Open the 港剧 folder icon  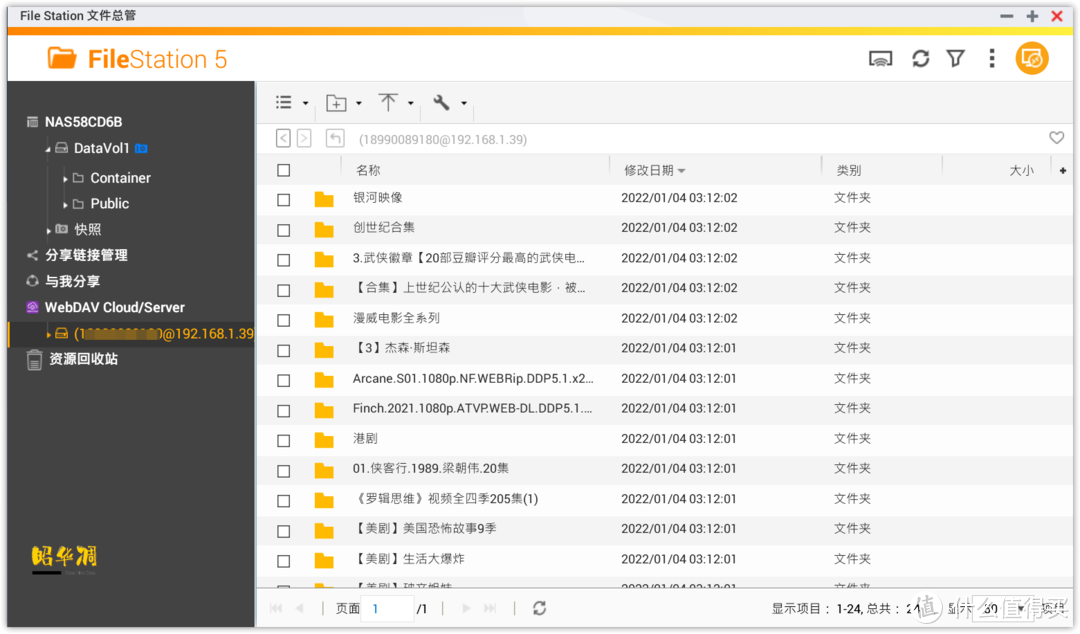(324, 440)
